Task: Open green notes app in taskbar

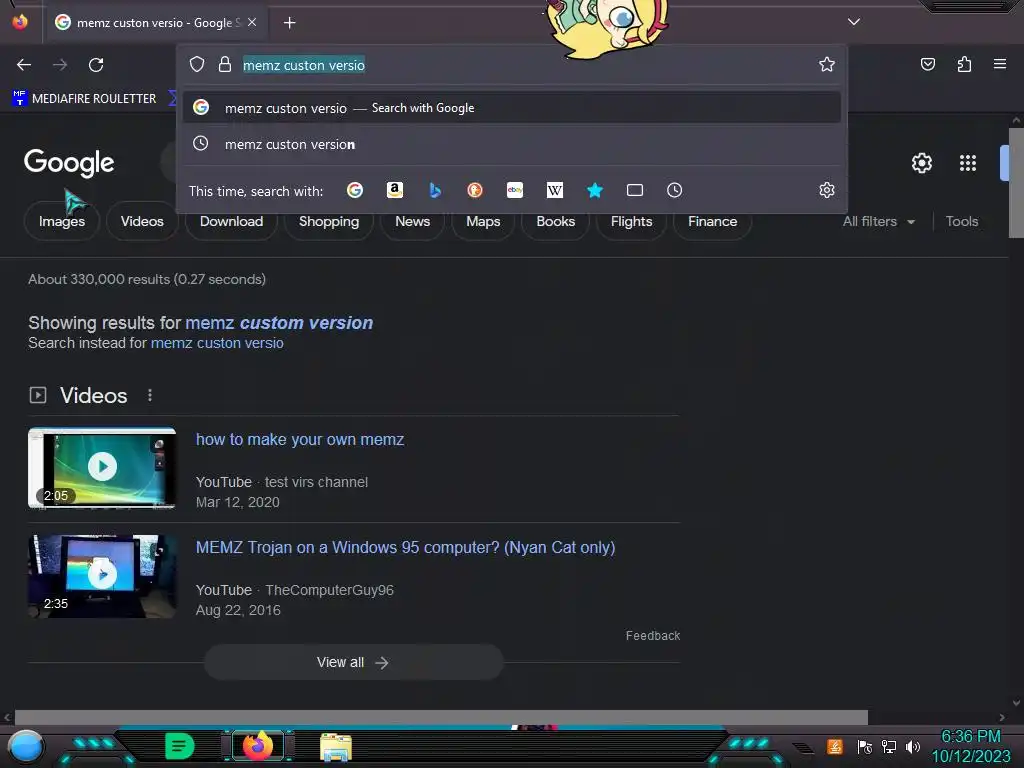Action: point(180,746)
